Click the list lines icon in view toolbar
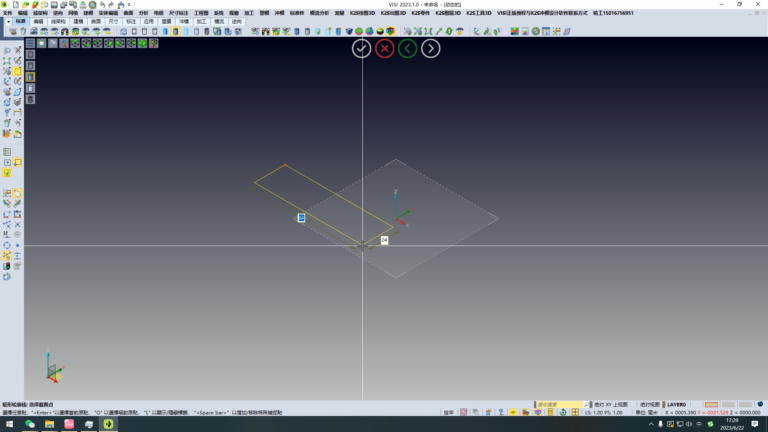Image resolution: width=768 pixels, height=432 pixels. click(x=30, y=43)
